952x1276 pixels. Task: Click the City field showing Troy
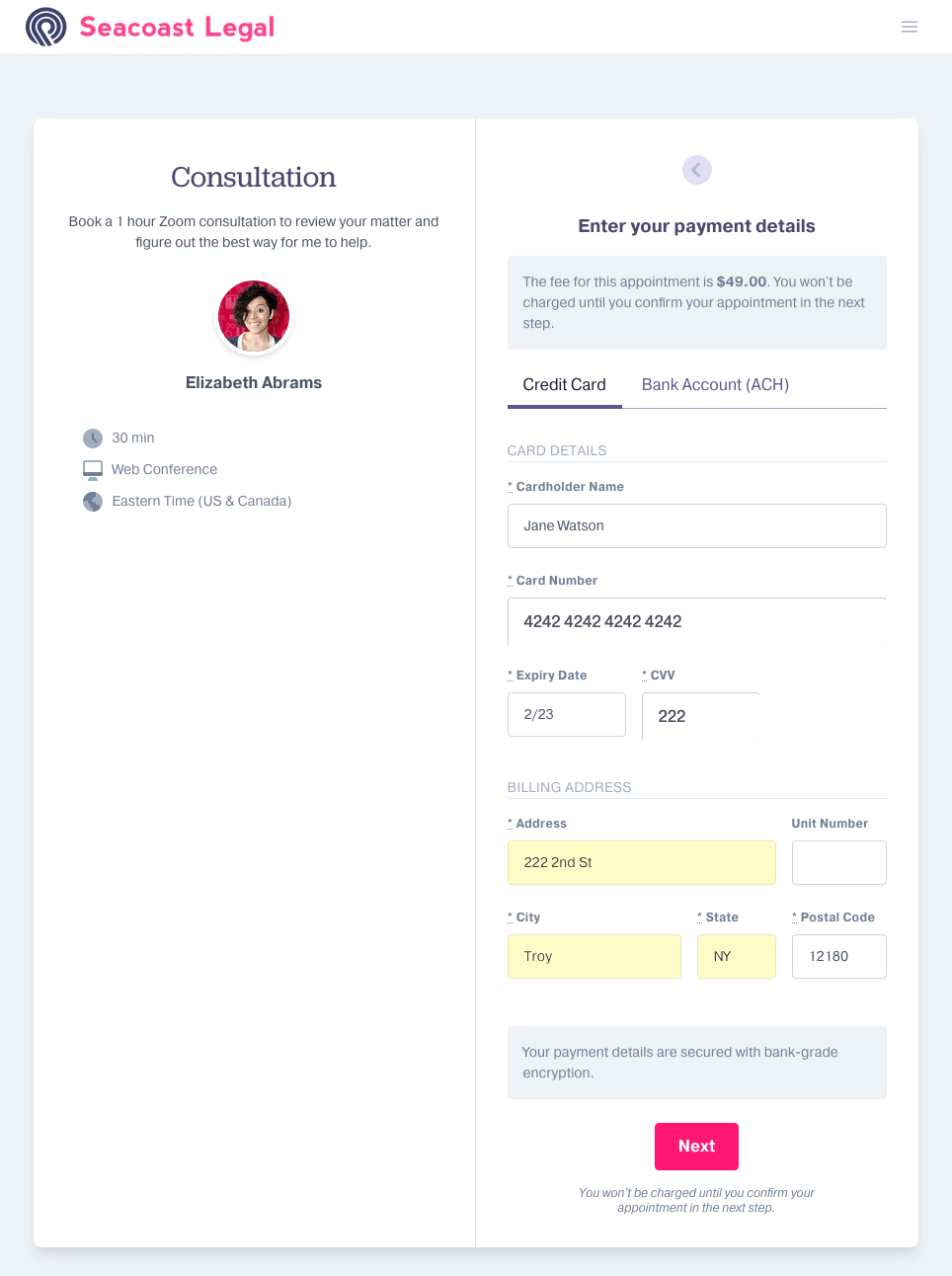point(594,956)
